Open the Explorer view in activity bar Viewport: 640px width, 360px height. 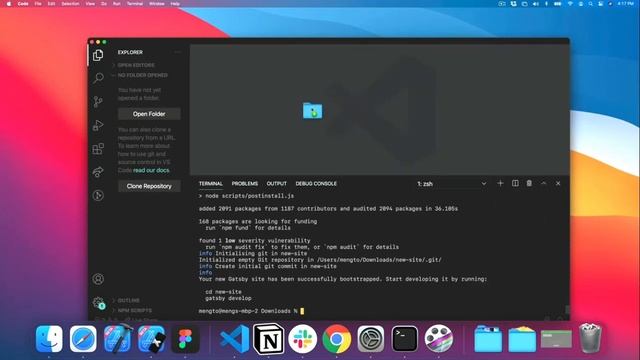[x=98, y=55]
